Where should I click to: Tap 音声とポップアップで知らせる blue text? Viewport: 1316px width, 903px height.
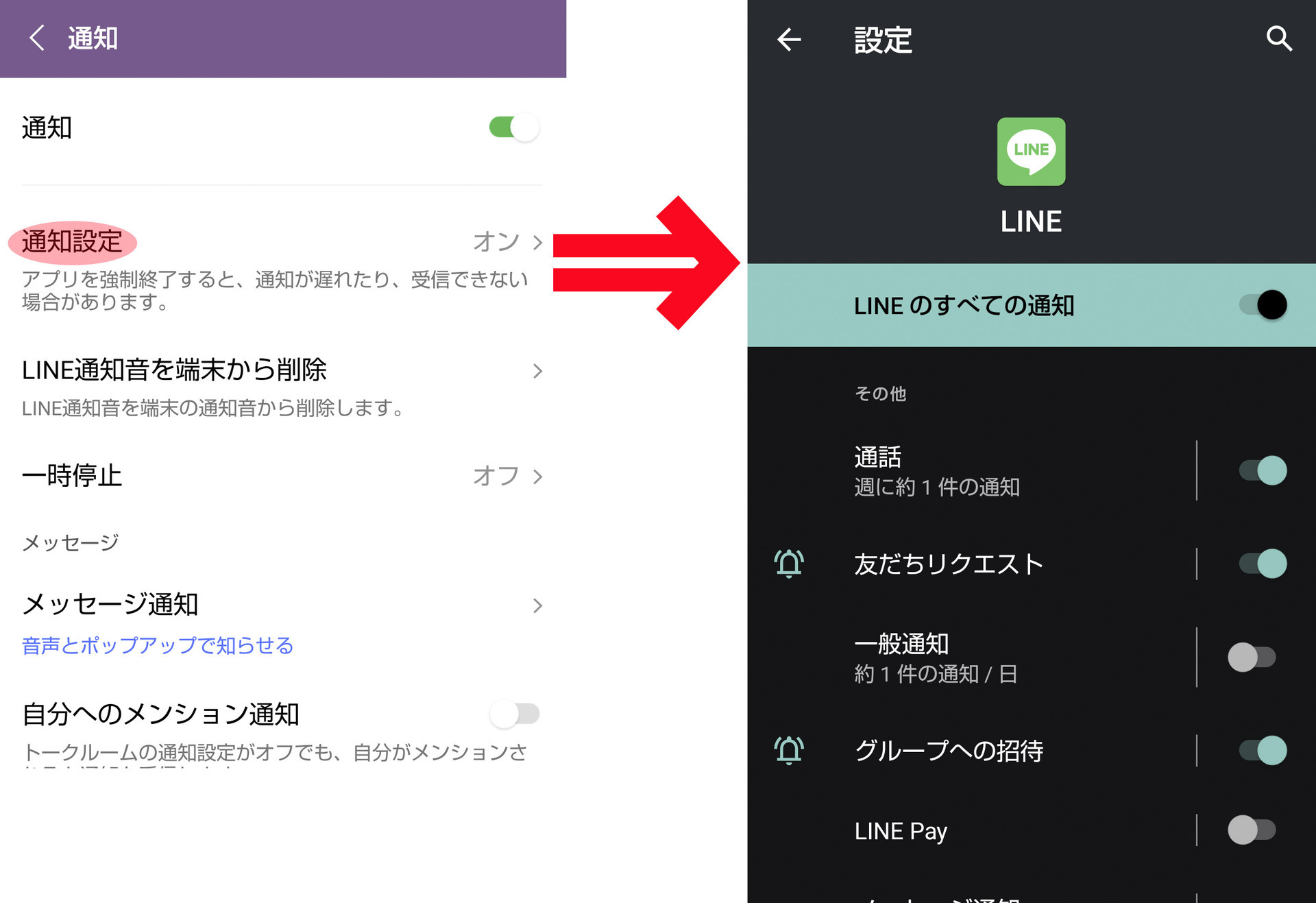(158, 646)
